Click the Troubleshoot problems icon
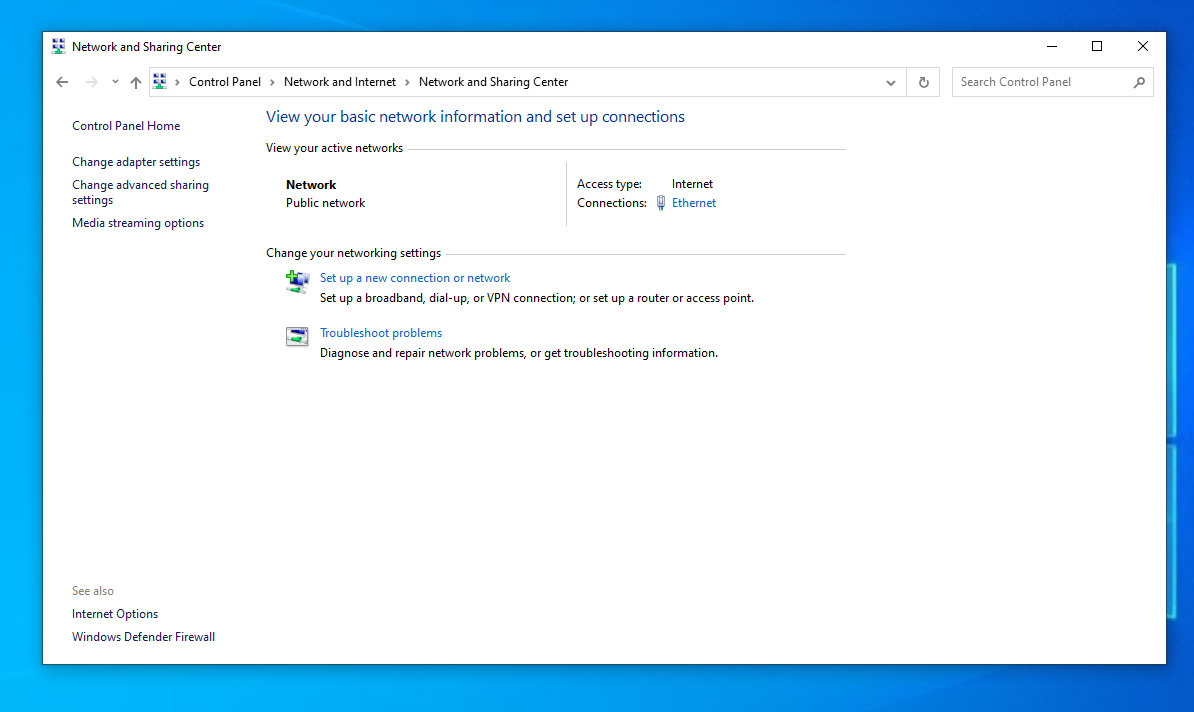This screenshot has height=712, width=1194. pyautogui.click(x=297, y=337)
